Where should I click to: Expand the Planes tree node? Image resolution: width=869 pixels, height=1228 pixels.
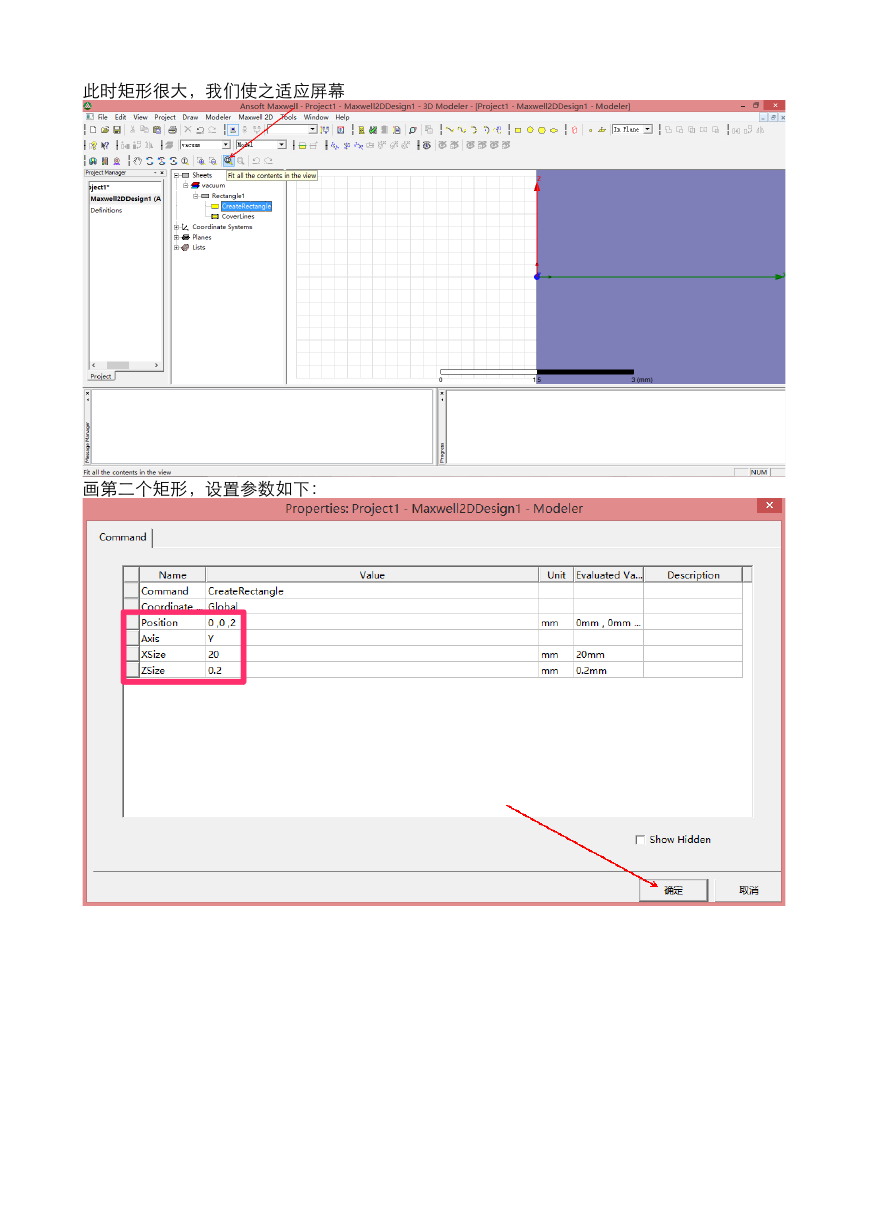pos(176,237)
